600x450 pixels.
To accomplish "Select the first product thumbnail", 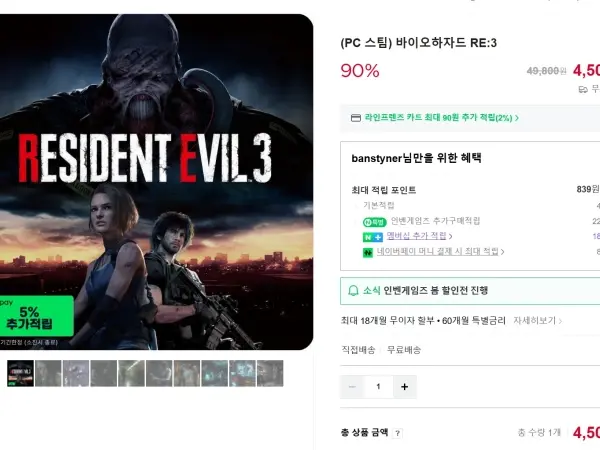I will pos(20,373).
